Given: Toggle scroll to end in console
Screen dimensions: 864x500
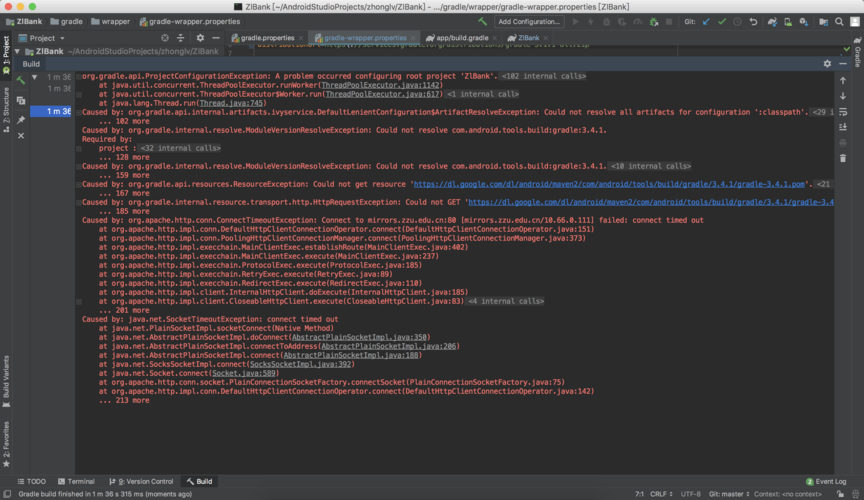Looking at the screenshot, I should pos(843,127).
